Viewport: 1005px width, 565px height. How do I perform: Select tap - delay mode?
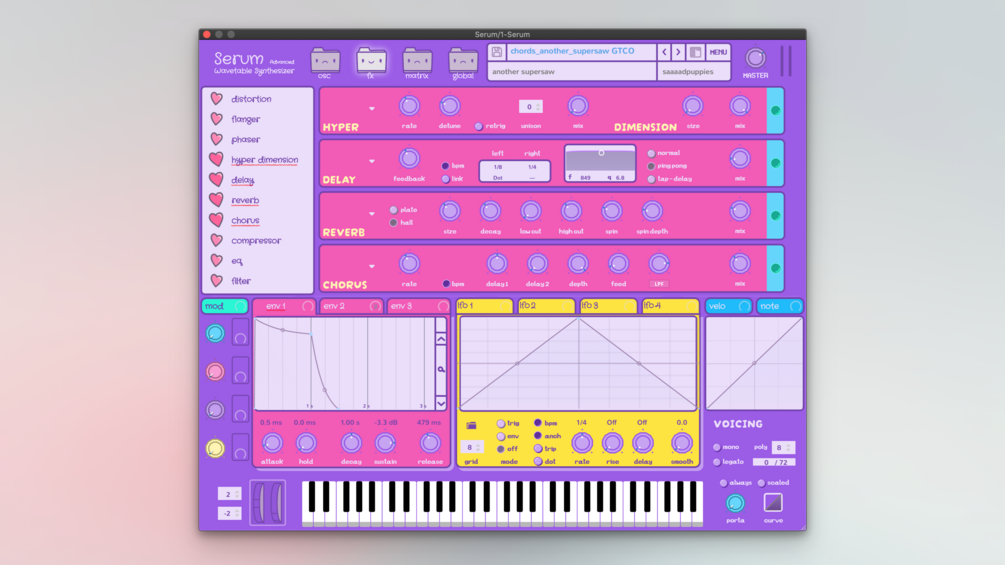651,179
